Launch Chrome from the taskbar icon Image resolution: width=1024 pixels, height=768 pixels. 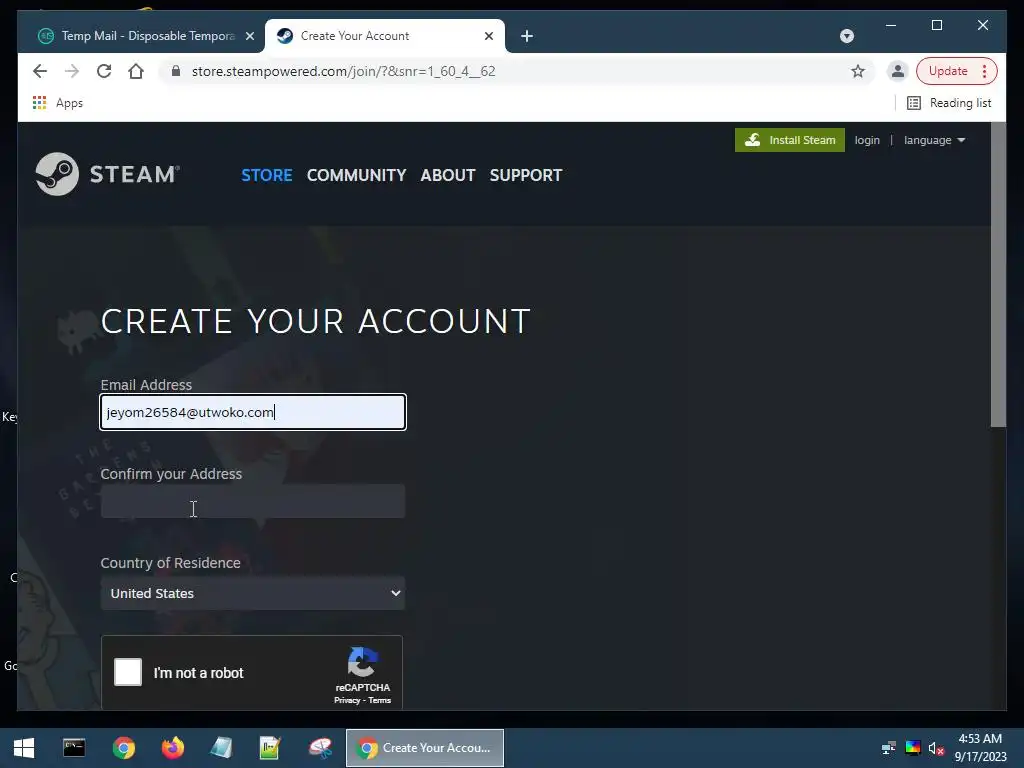pos(123,748)
